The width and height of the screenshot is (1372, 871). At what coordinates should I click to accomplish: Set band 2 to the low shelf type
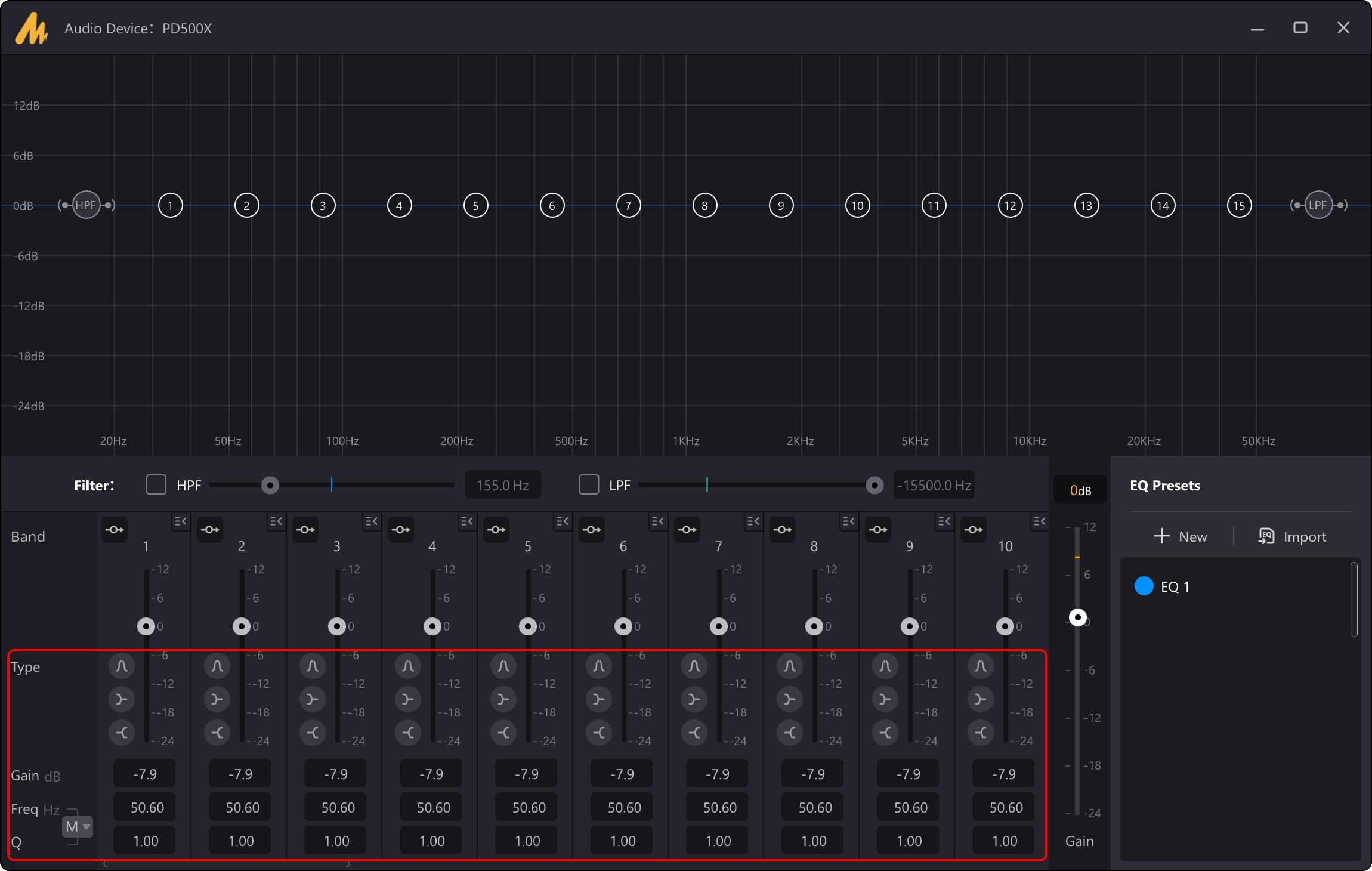217,699
